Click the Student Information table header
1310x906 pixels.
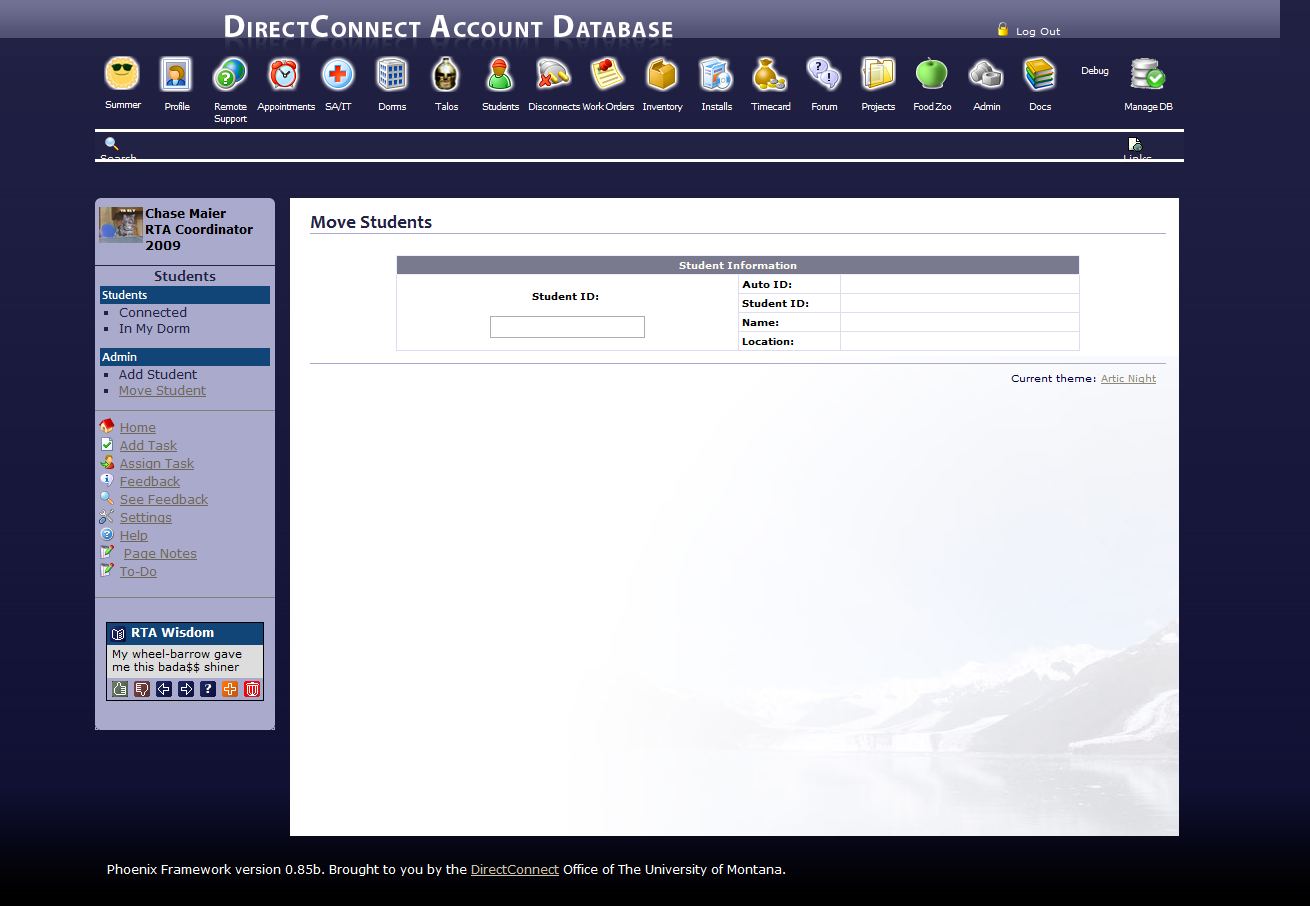pos(738,265)
